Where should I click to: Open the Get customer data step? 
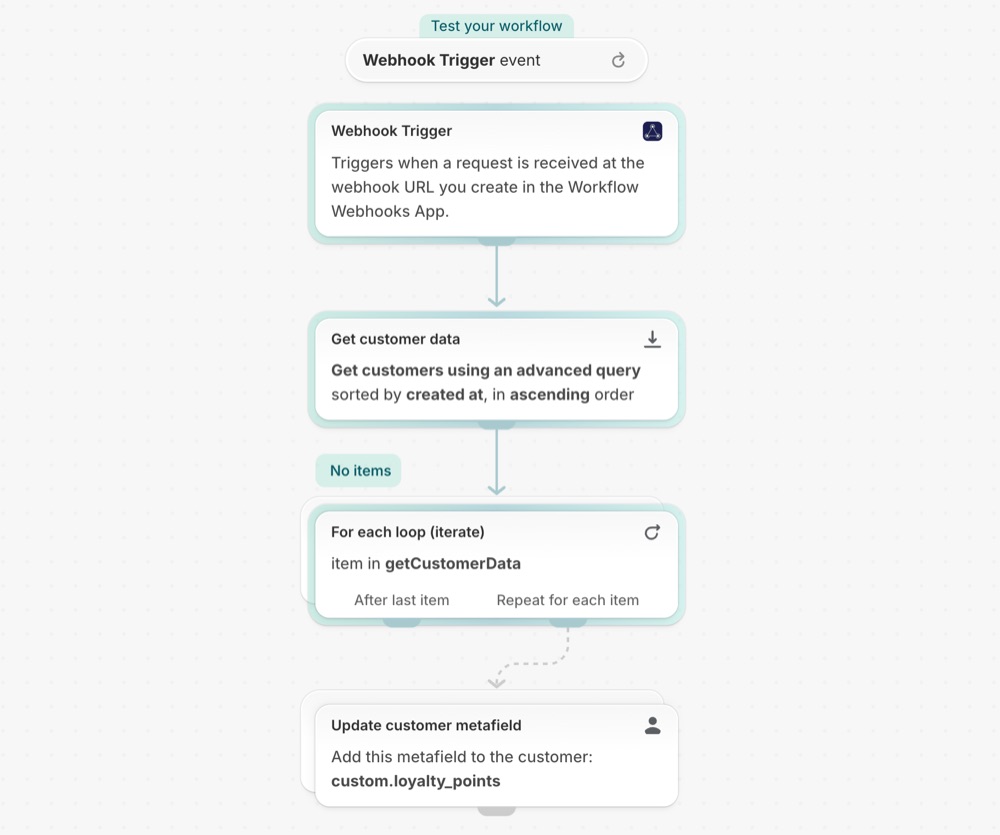click(496, 369)
